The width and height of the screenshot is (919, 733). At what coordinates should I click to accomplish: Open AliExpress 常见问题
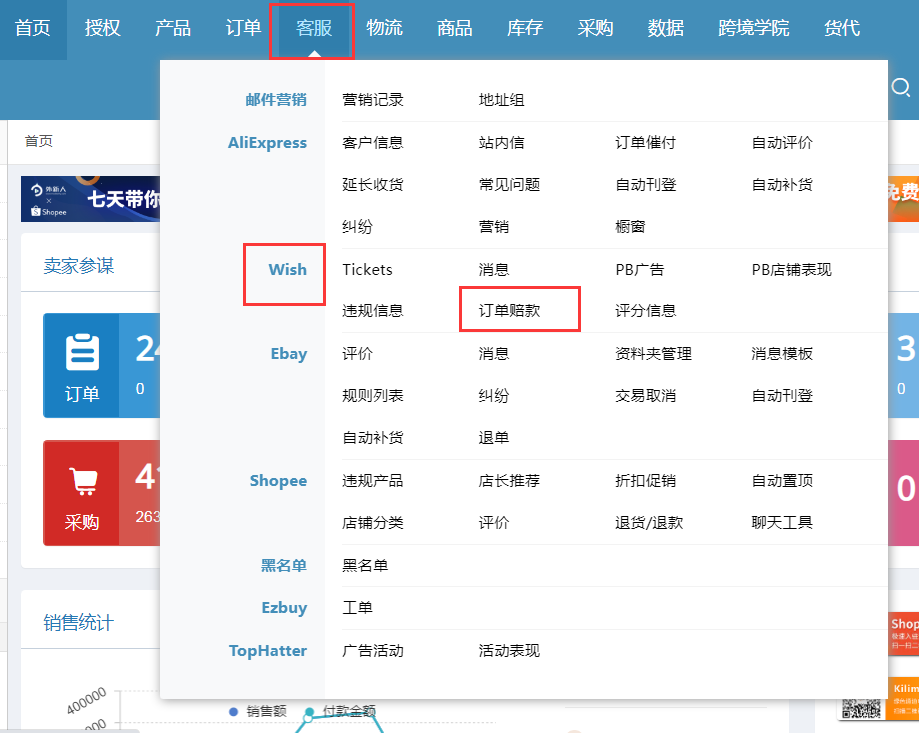(x=509, y=185)
